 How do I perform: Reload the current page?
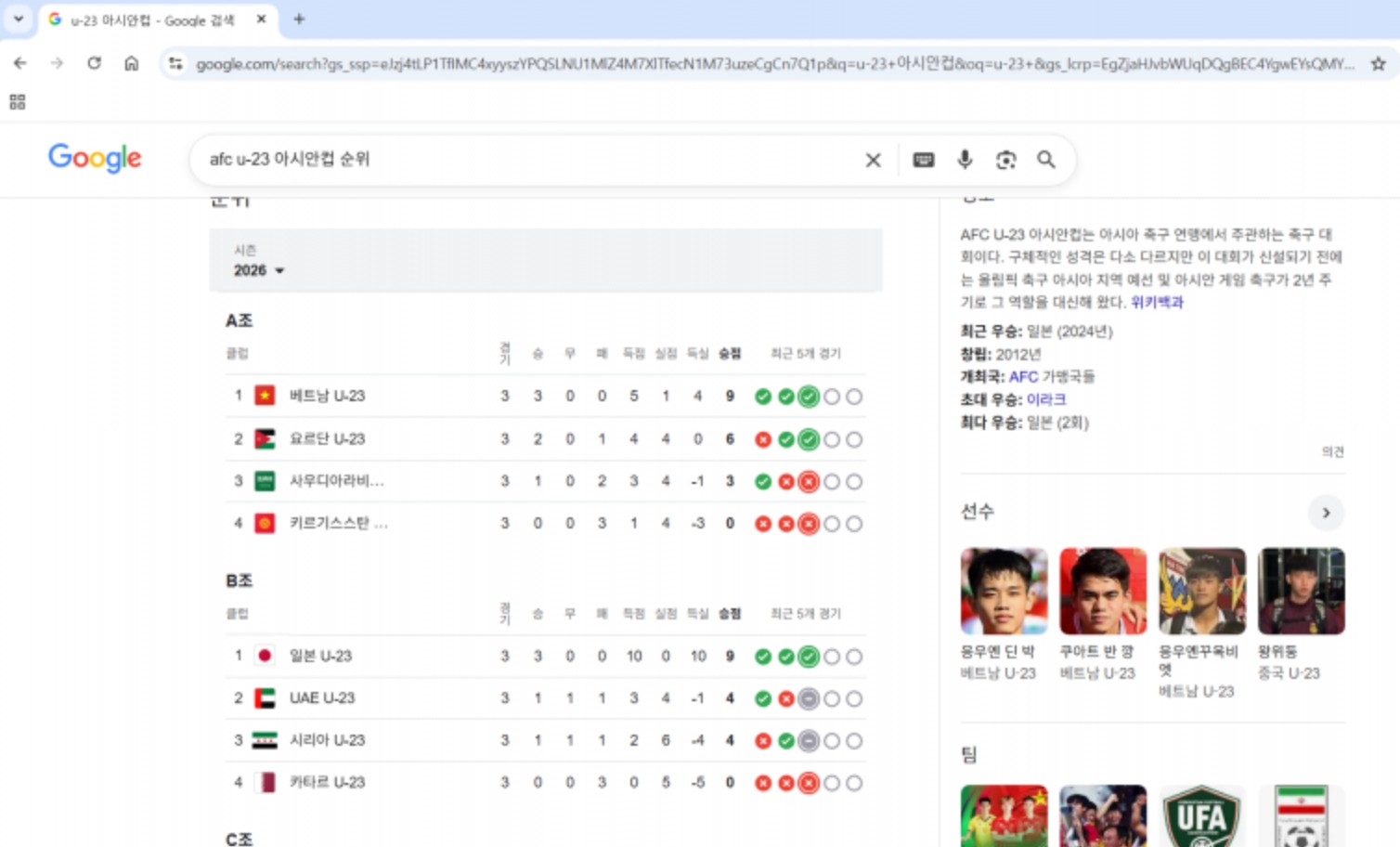coord(94,63)
